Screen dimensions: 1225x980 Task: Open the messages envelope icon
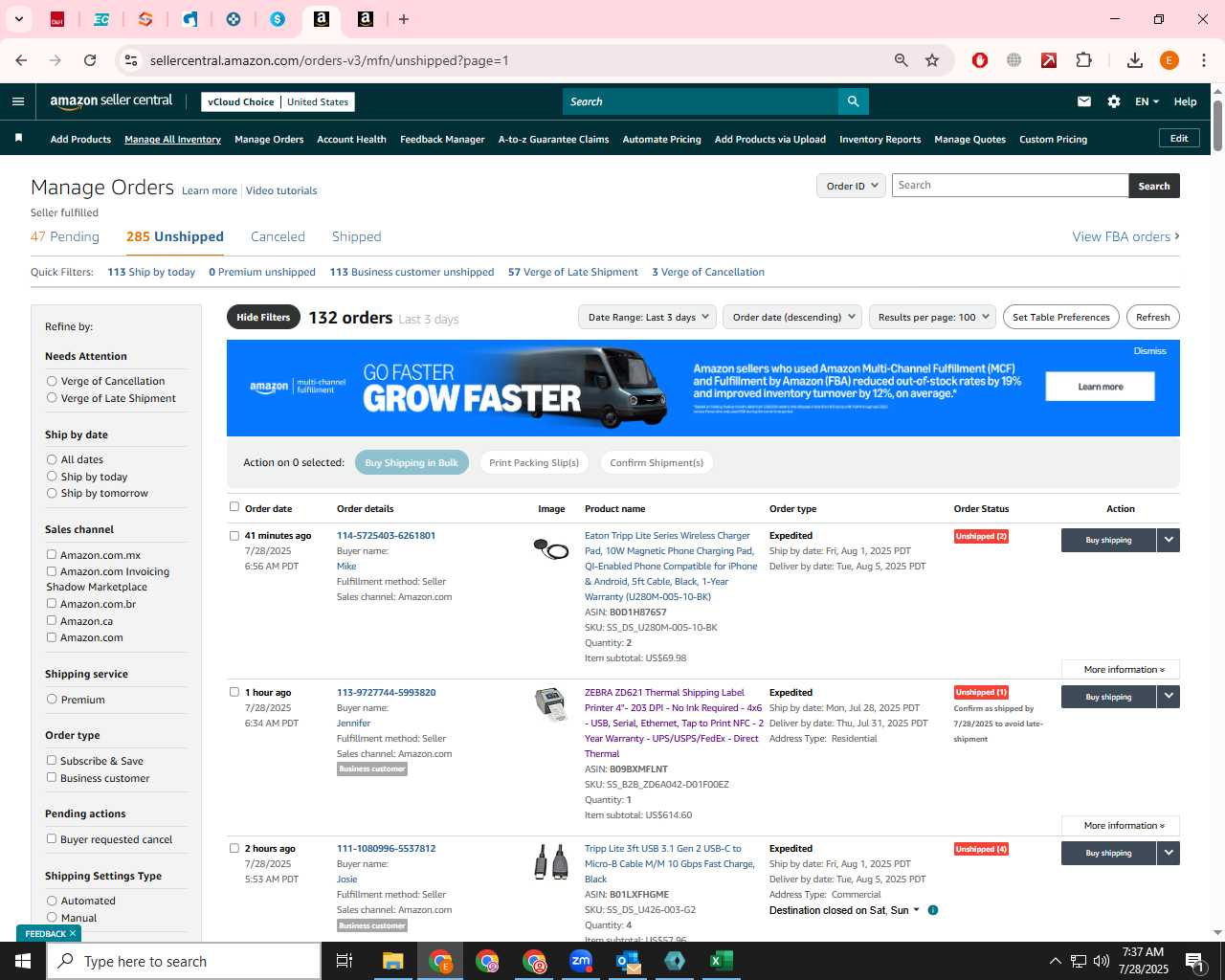point(1083,101)
